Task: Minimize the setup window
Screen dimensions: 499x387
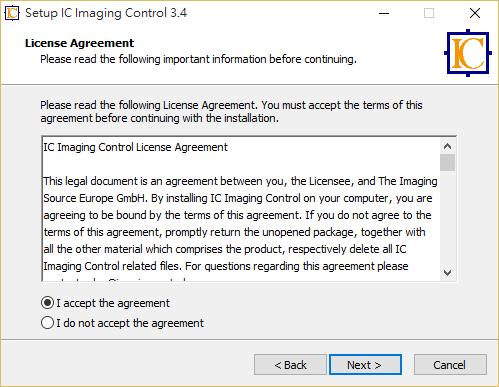Action: click(384, 13)
